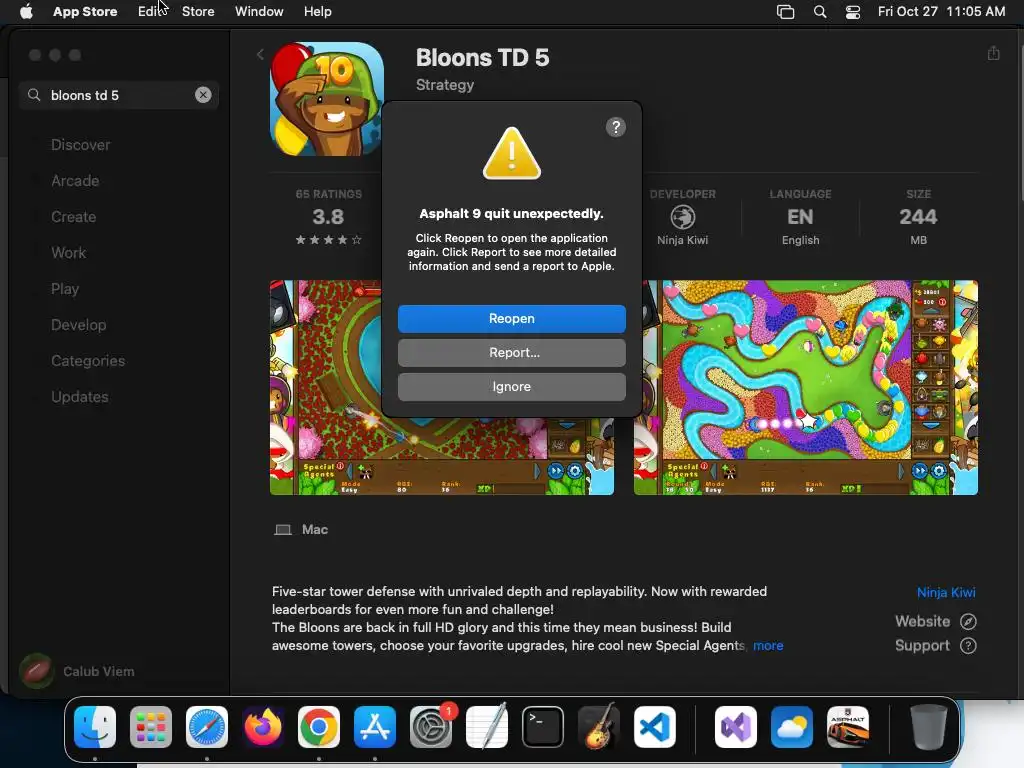Viewport: 1024px width, 768px height.
Task: Open the App Store menu
Action: 85,11
